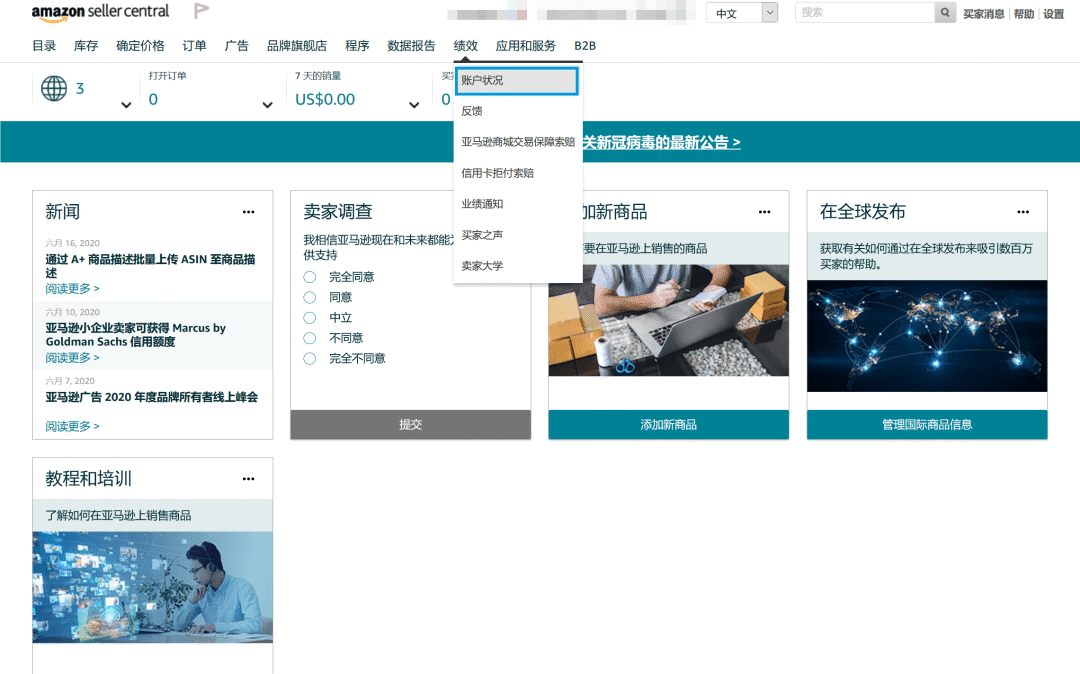
Task: Select the 完全不同意 survey option
Action: (308, 358)
